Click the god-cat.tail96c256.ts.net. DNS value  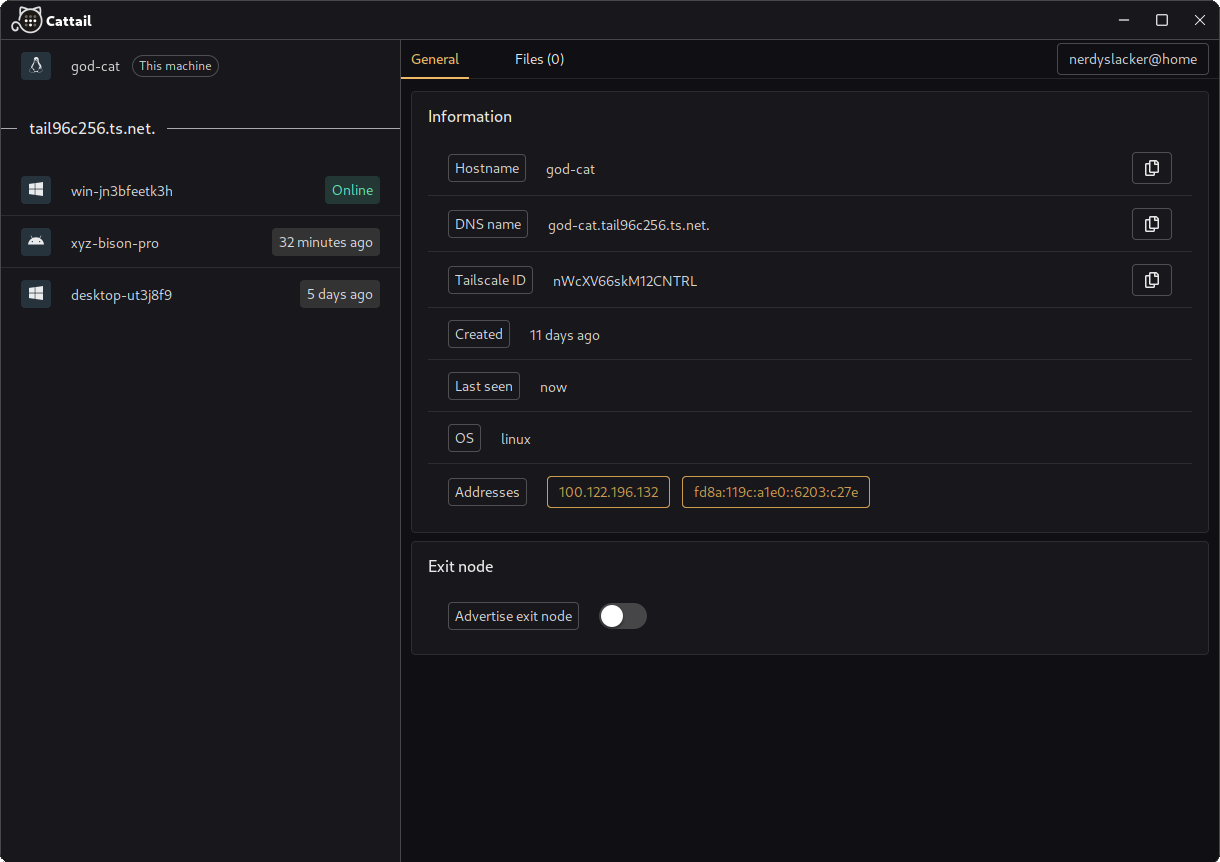click(x=629, y=225)
